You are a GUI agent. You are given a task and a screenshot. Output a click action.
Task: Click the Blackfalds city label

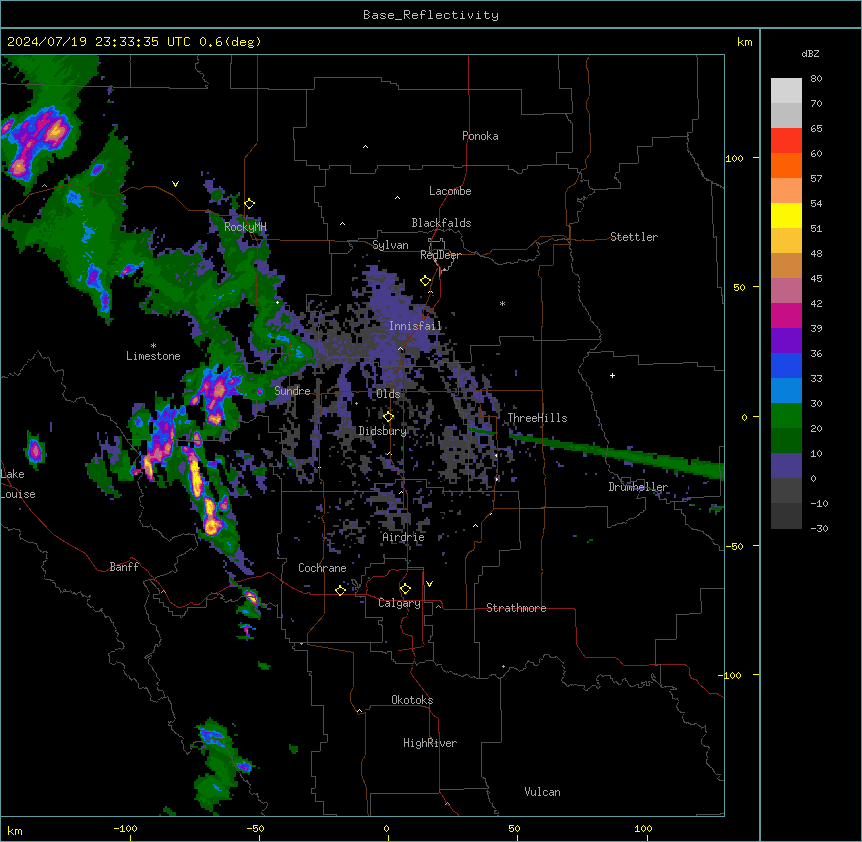[x=441, y=223]
